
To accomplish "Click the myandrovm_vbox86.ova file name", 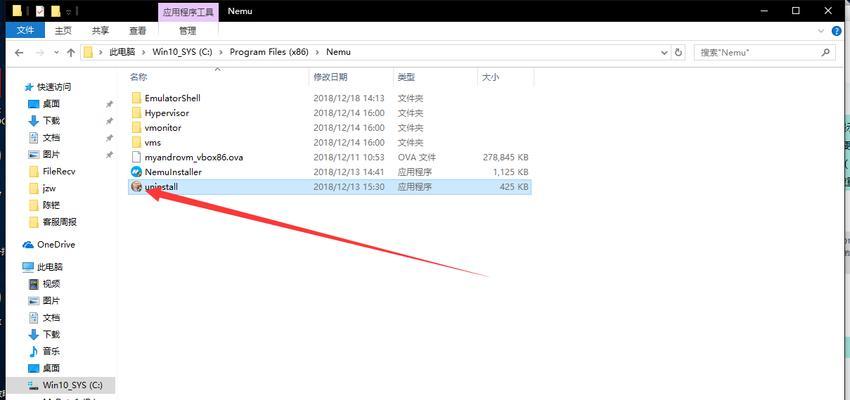I will (194, 157).
